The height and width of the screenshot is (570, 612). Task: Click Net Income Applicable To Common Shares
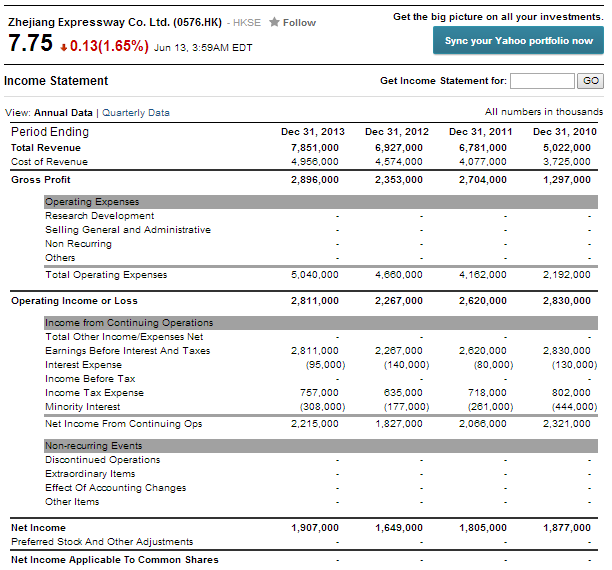click(115, 560)
